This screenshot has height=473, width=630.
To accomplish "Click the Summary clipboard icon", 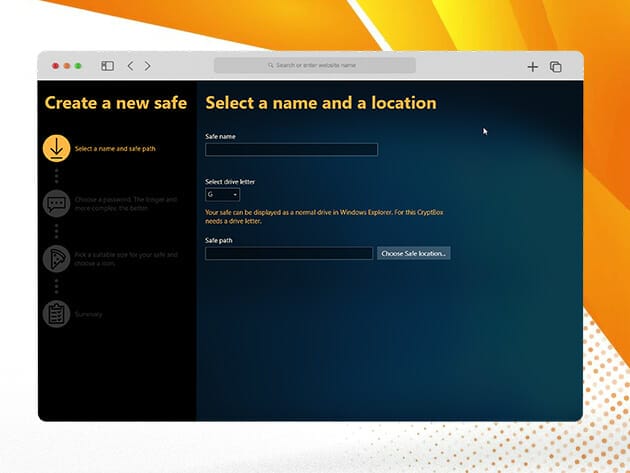I will 56,313.
